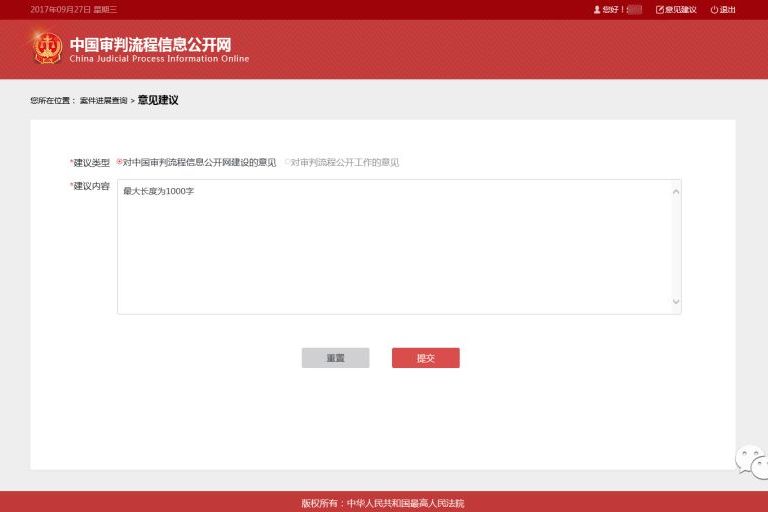Open the WeChat floating icon
768x512 pixels.
coord(752,461)
